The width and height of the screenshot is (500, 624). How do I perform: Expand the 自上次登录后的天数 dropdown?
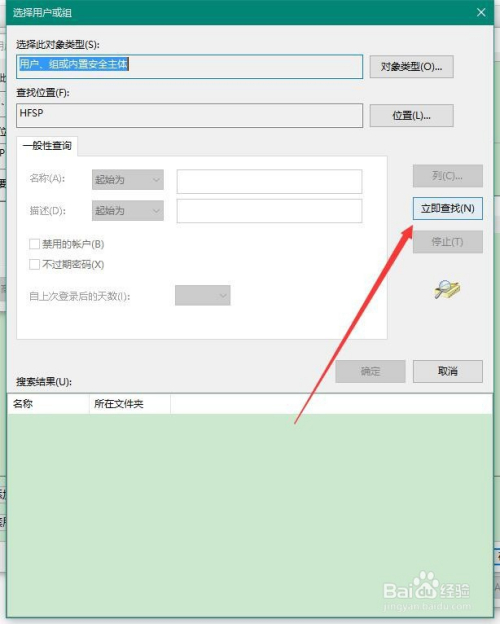pyautogui.click(x=203, y=295)
